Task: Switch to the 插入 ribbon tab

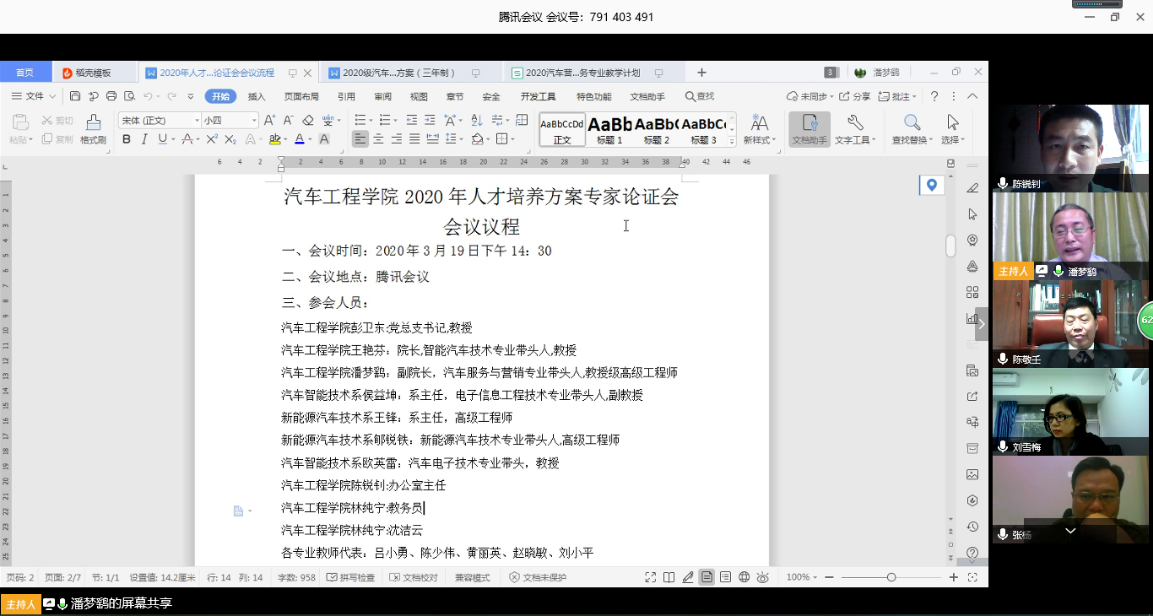Action: [x=257, y=96]
